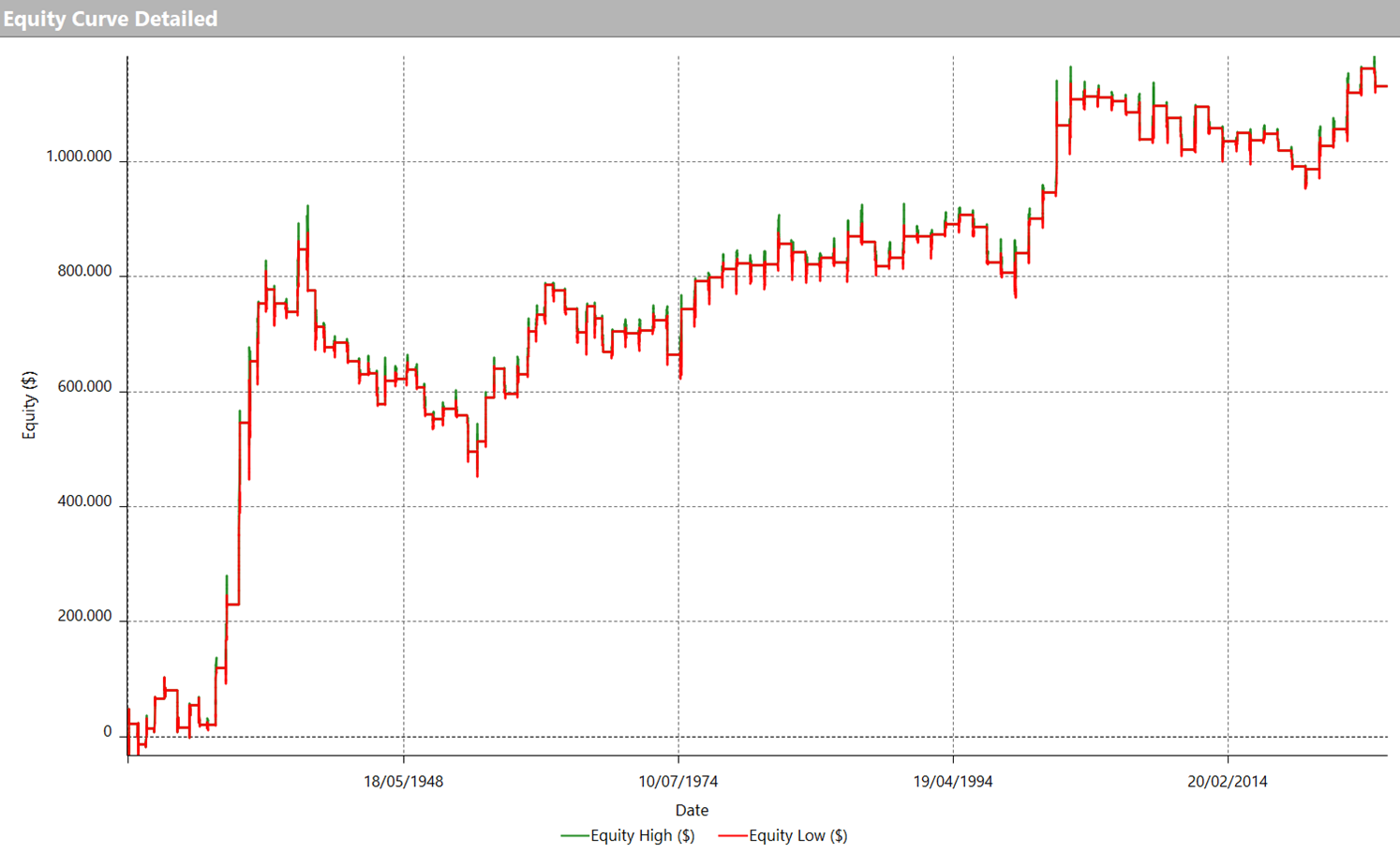The height and width of the screenshot is (853, 1400).
Task: Click the 0 y-axis tick label
Action: (107, 732)
